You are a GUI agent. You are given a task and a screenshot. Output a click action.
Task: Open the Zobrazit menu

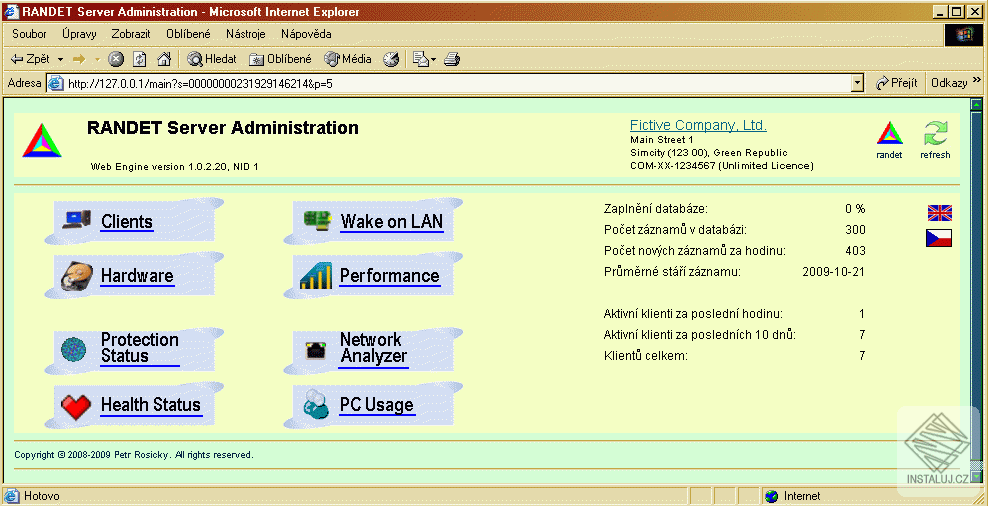131,34
